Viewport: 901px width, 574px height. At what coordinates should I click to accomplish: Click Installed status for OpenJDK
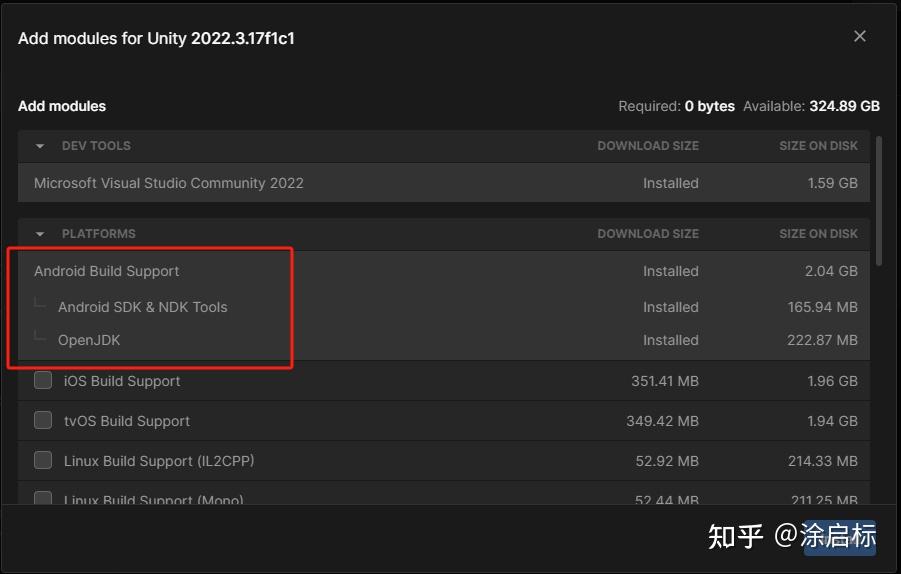point(671,340)
